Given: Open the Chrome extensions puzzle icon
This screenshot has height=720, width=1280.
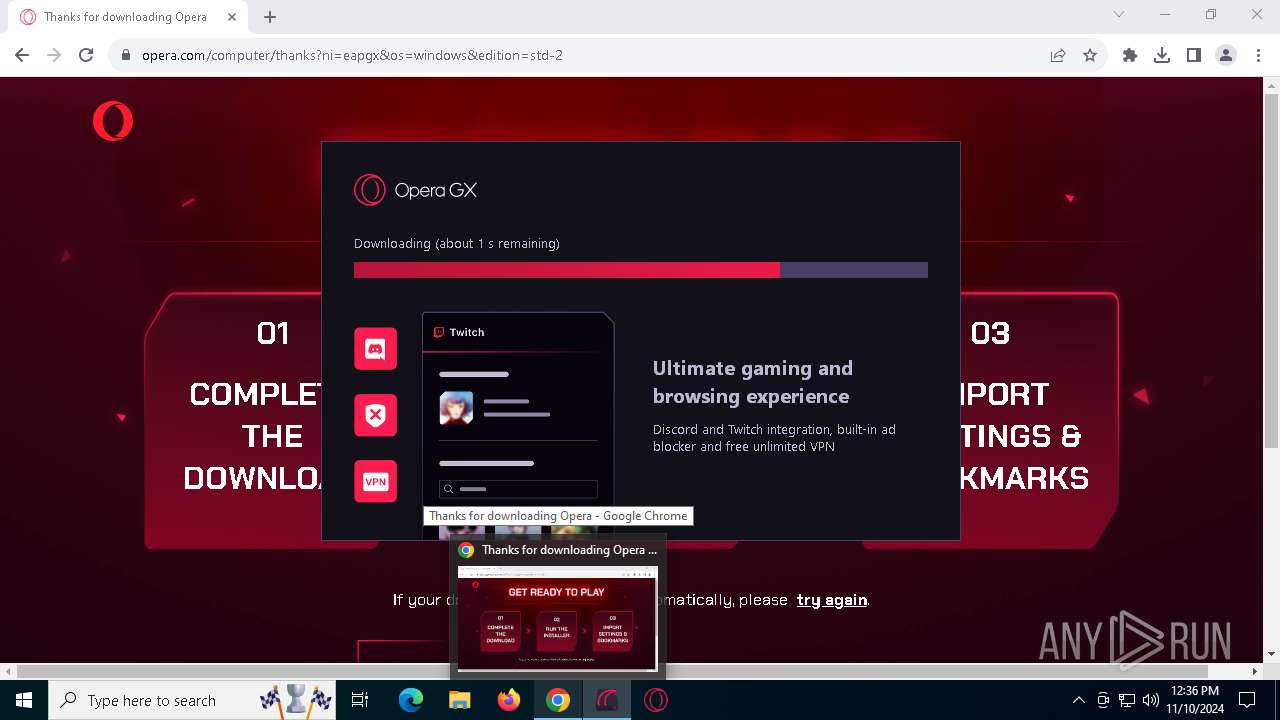Looking at the screenshot, I should [1130, 55].
